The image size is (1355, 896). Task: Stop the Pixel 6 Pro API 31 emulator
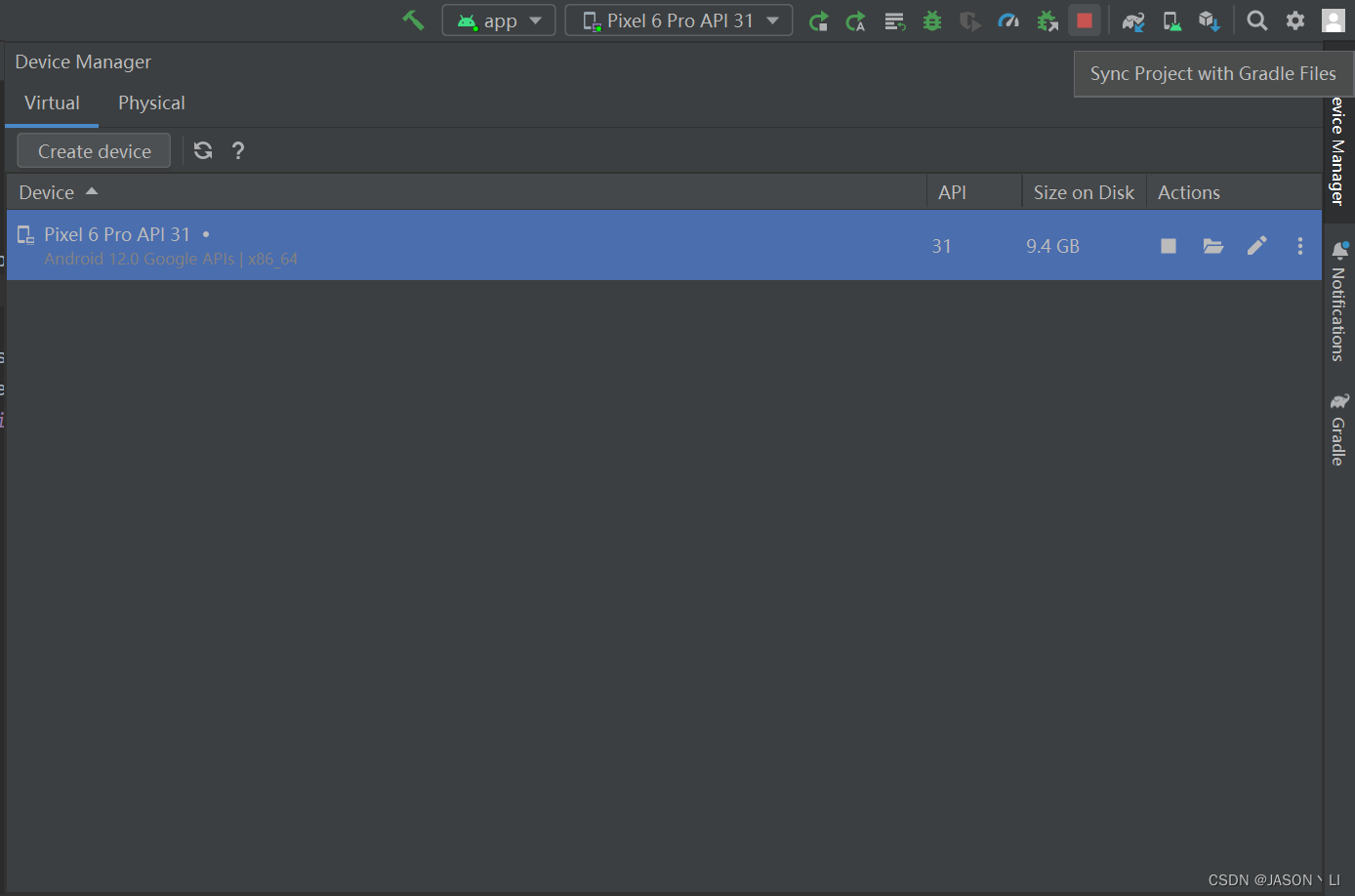1169,246
